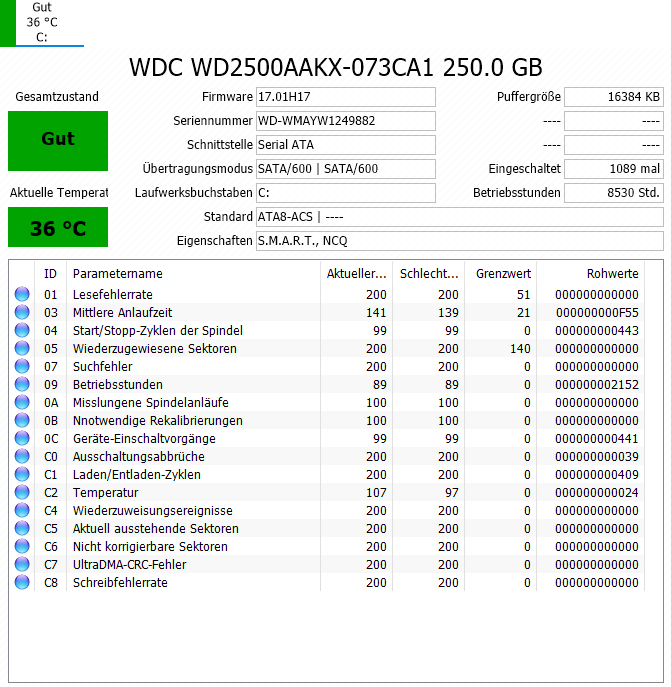Select Aktuell ausstehende Sektoren parameter name
Viewport: 671px width, 687px height.
tap(156, 528)
